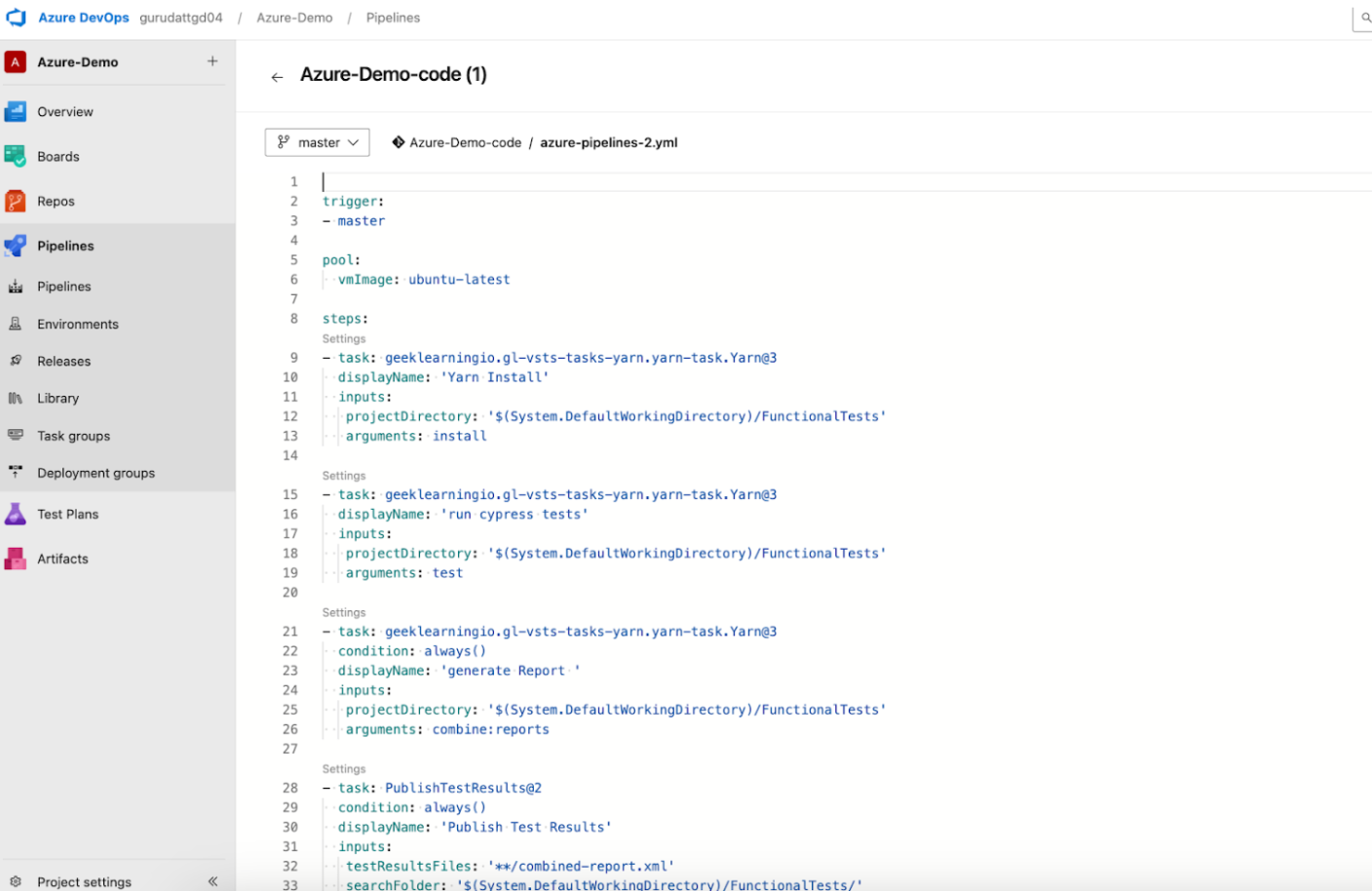Screen dimensions: 1372x891
Task: Select Environments in the Pipelines menu
Action: [77, 324]
